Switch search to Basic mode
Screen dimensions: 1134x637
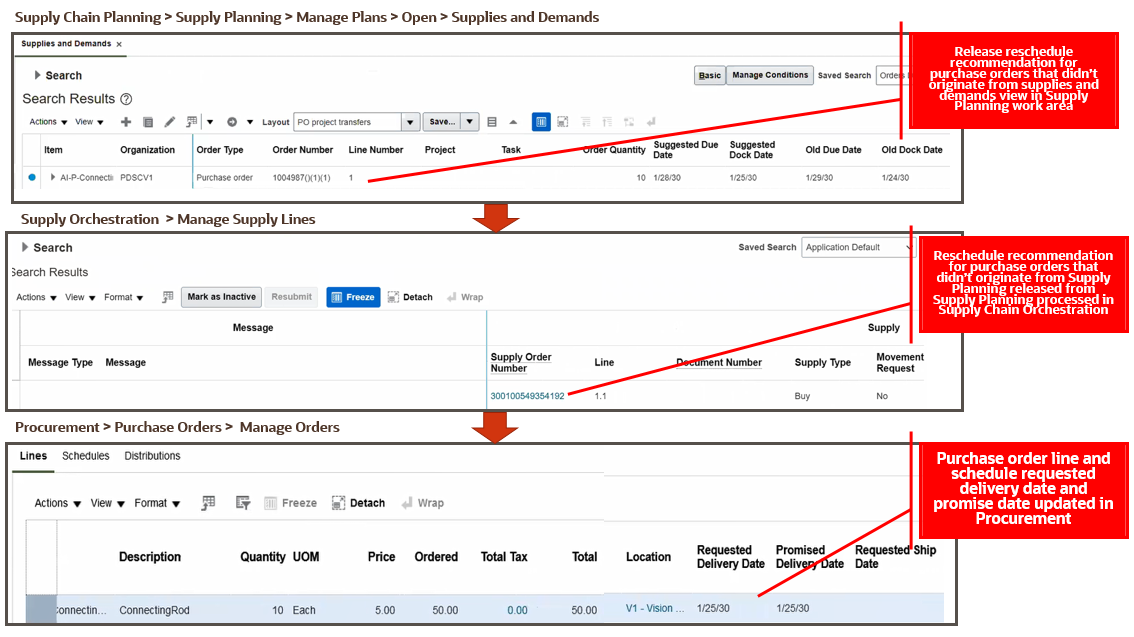(x=709, y=75)
